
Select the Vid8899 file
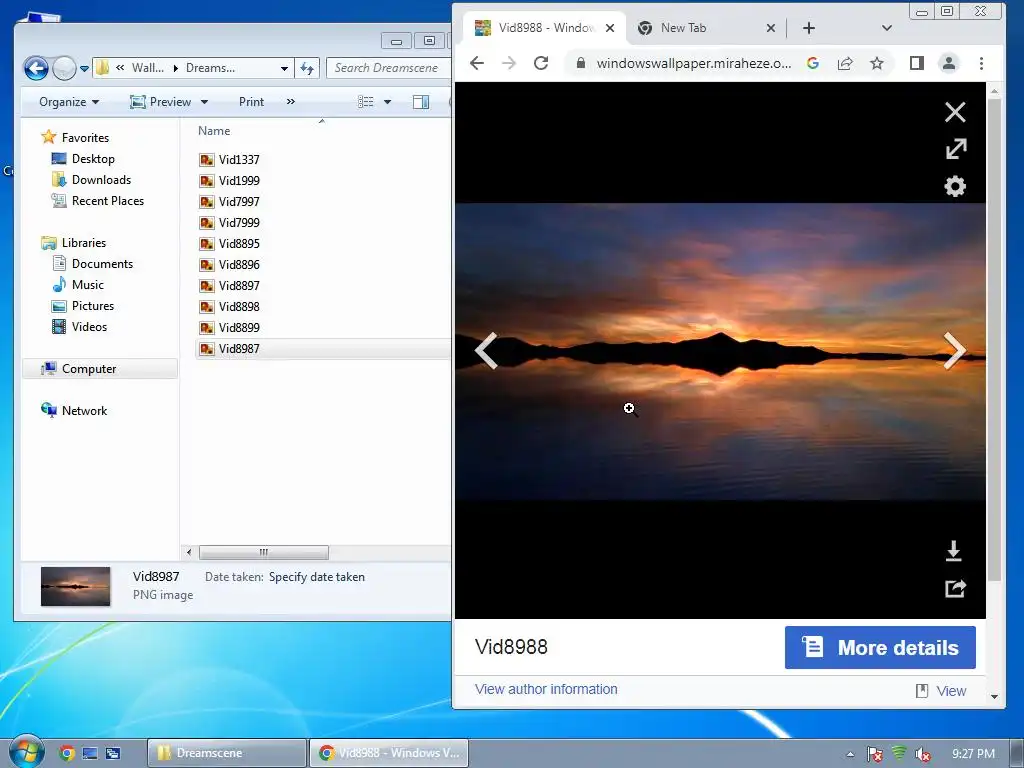(229, 327)
